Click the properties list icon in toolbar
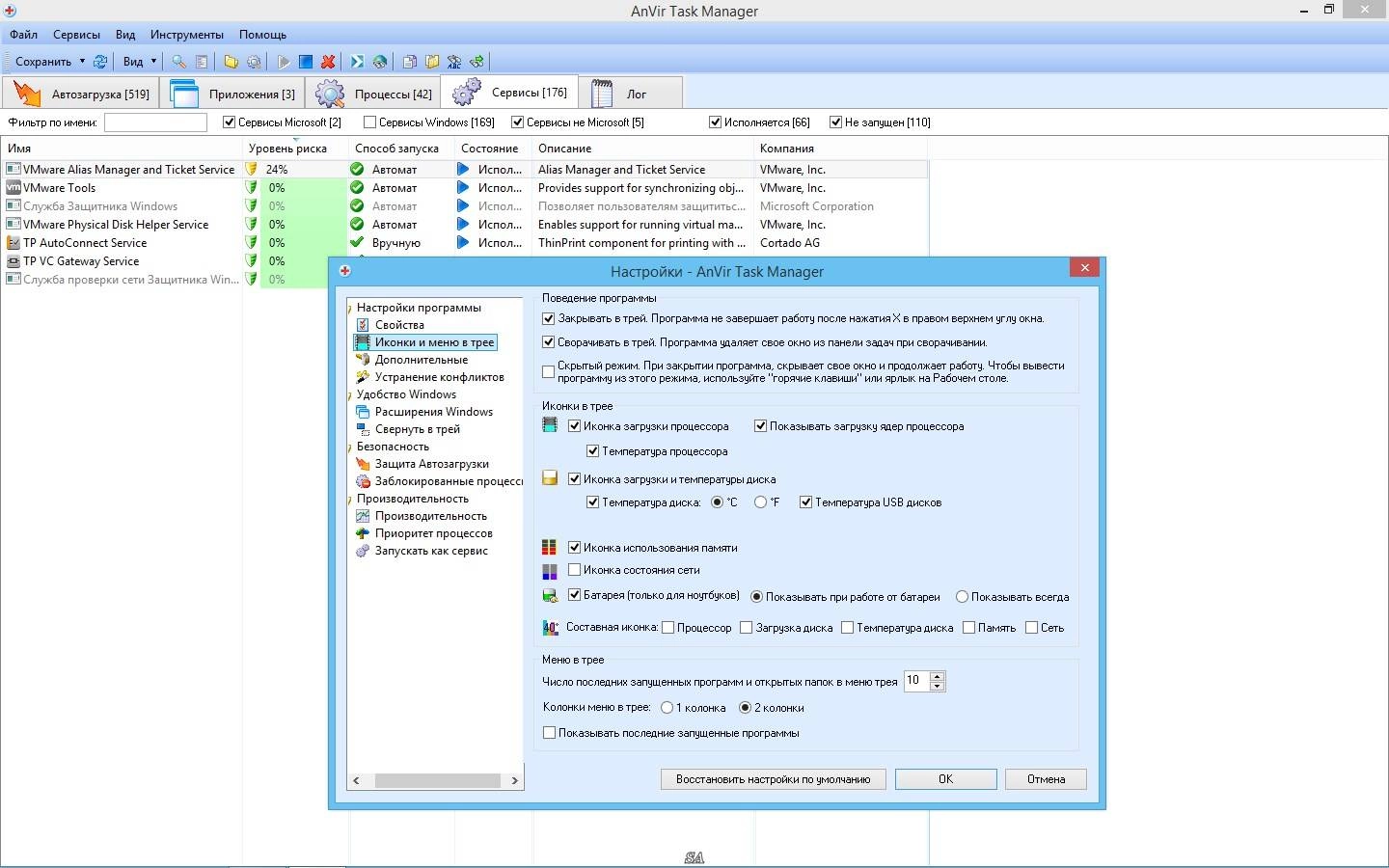 click(202, 61)
